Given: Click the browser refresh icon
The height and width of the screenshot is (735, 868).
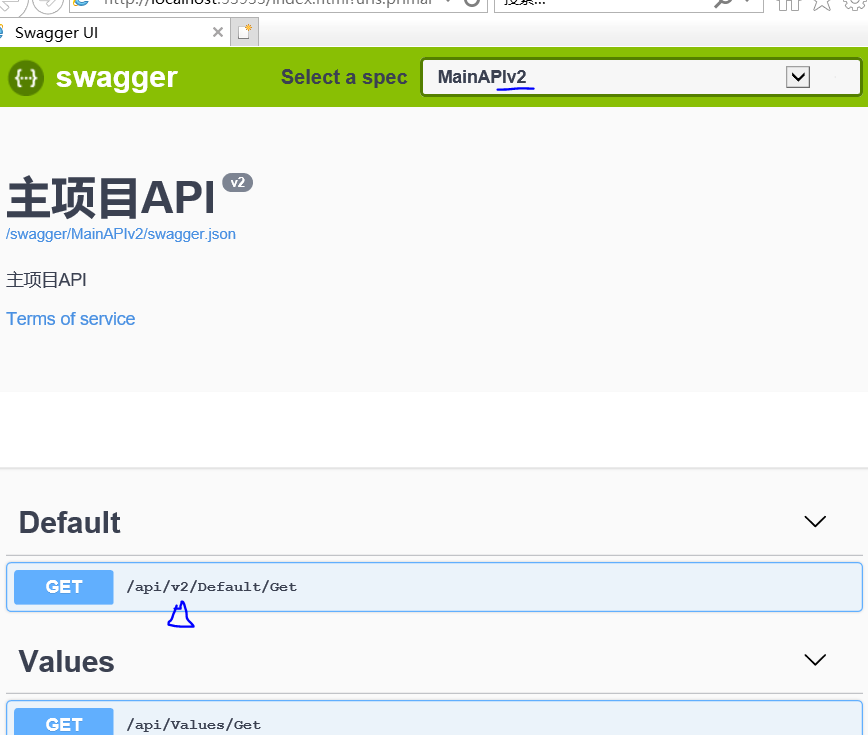Looking at the screenshot, I should click(x=472, y=3).
